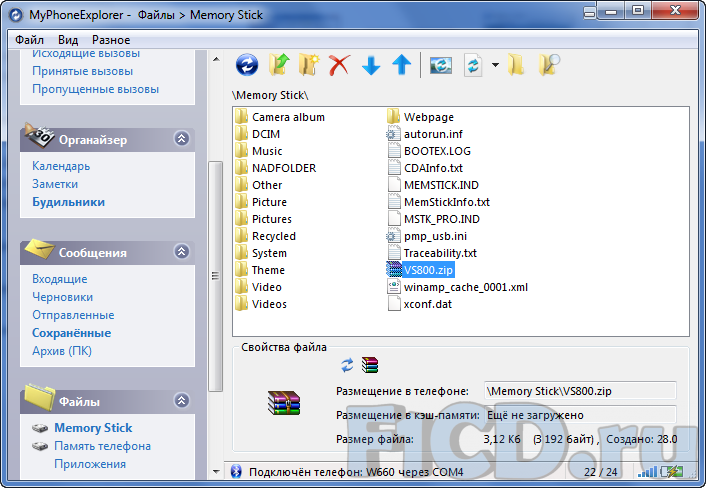Click the small refresh icon in file properties
Viewport: 706px width, 488px height.
click(x=347, y=365)
